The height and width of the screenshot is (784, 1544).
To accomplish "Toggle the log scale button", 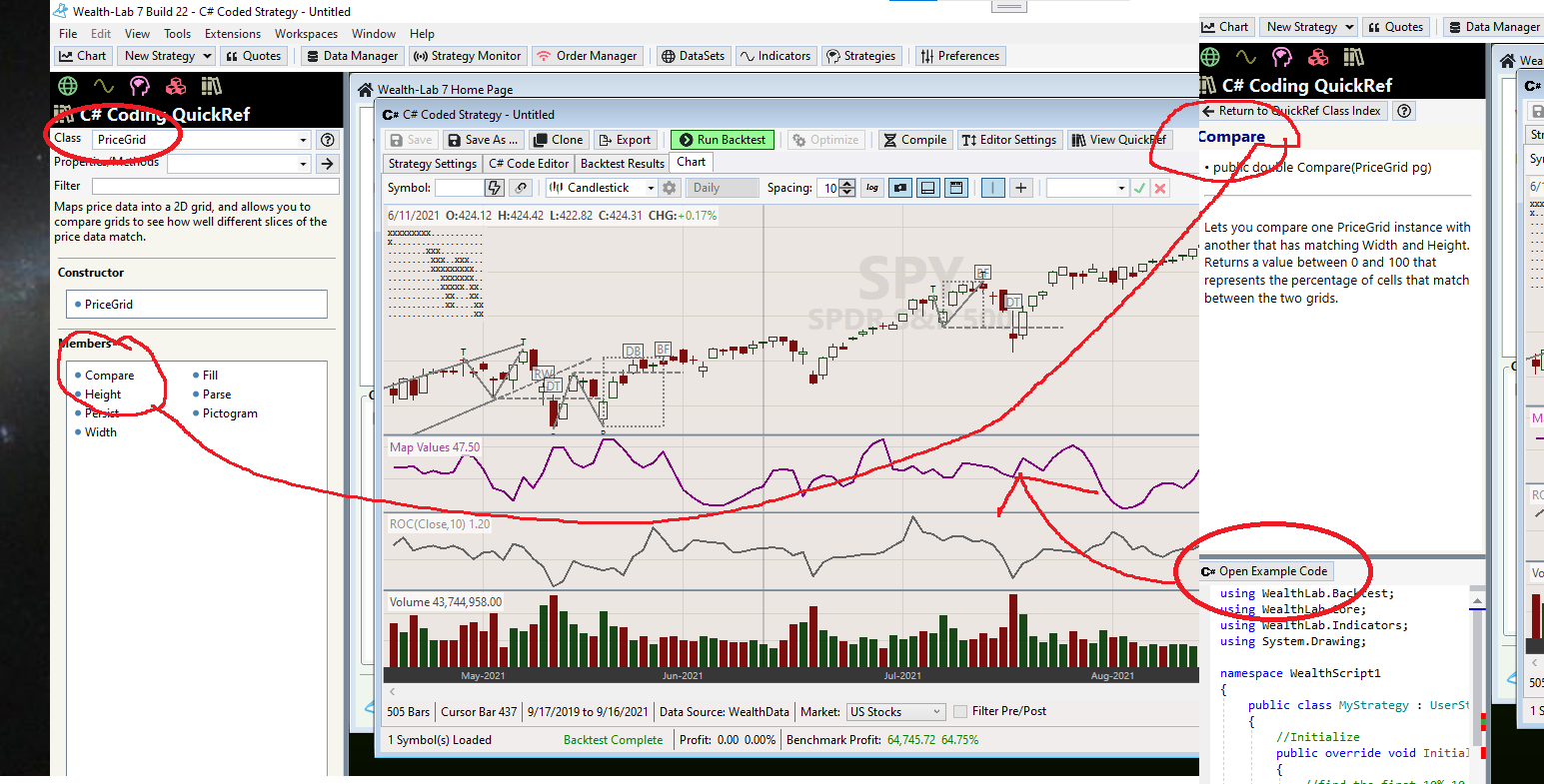I will [x=872, y=188].
